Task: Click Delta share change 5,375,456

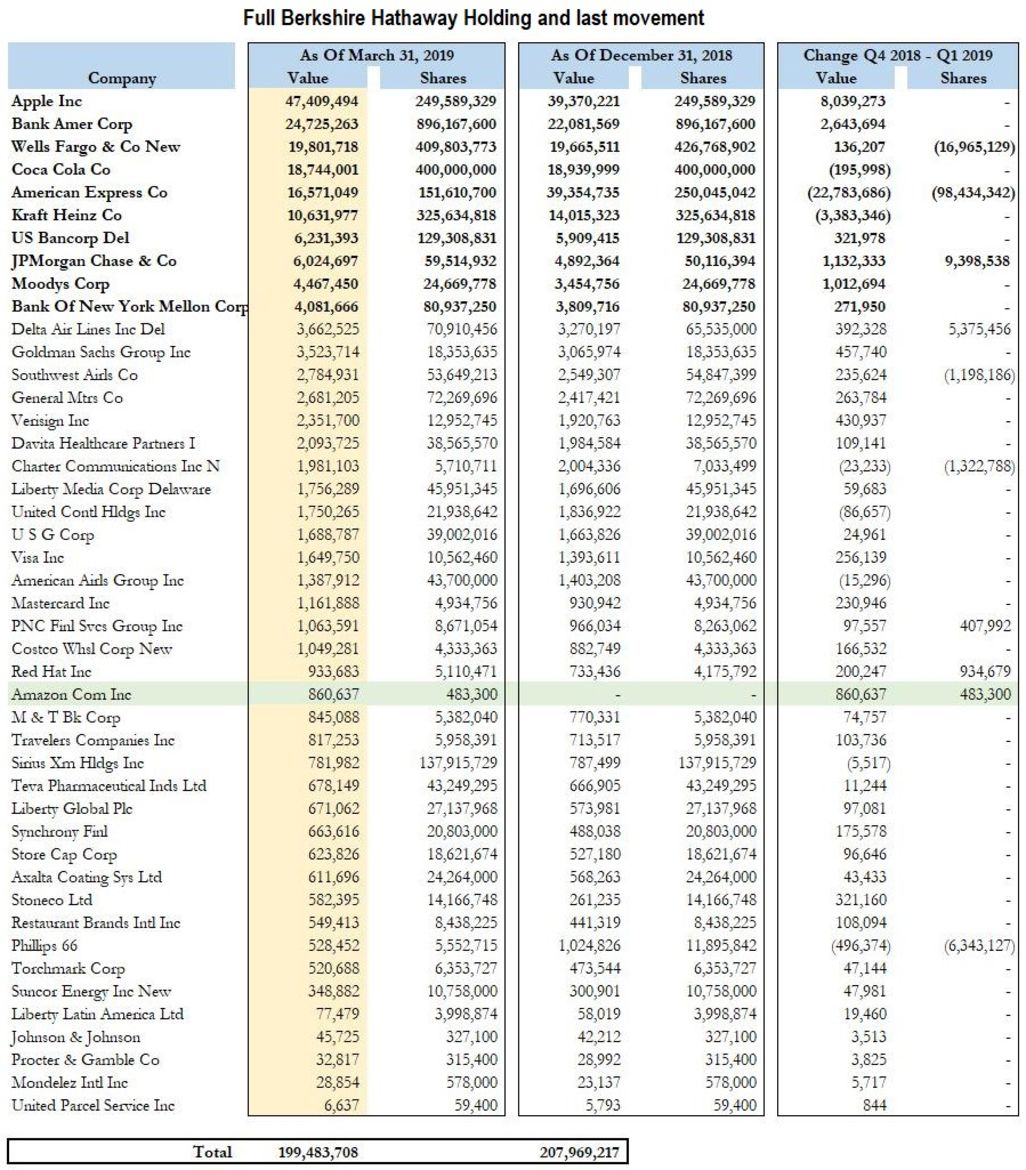Action: point(979,329)
